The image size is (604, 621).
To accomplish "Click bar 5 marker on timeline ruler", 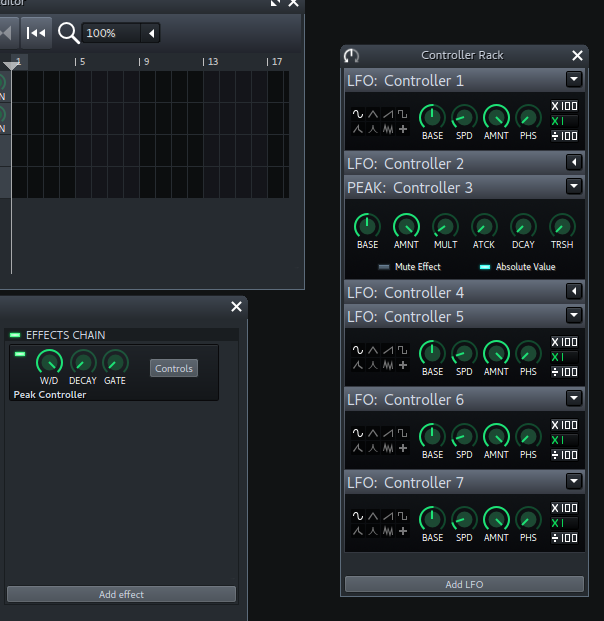I will [80, 62].
